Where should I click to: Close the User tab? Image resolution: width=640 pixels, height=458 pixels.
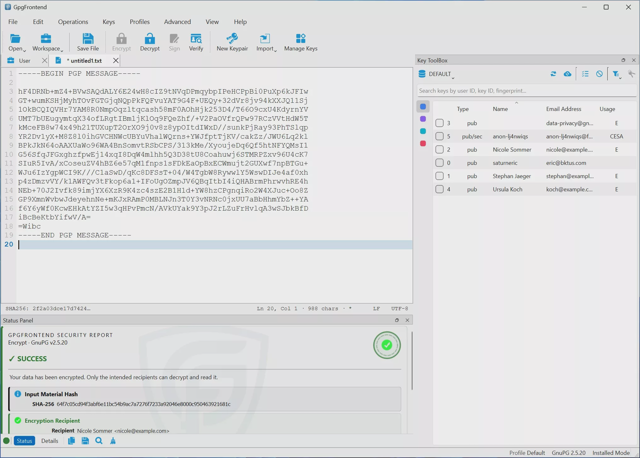tap(44, 60)
